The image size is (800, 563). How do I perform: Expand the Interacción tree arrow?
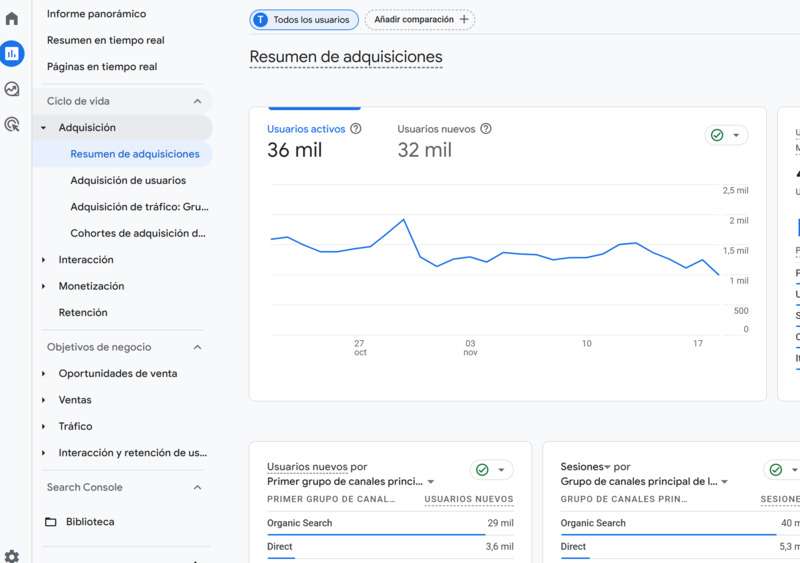pyautogui.click(x=43, y=260)
